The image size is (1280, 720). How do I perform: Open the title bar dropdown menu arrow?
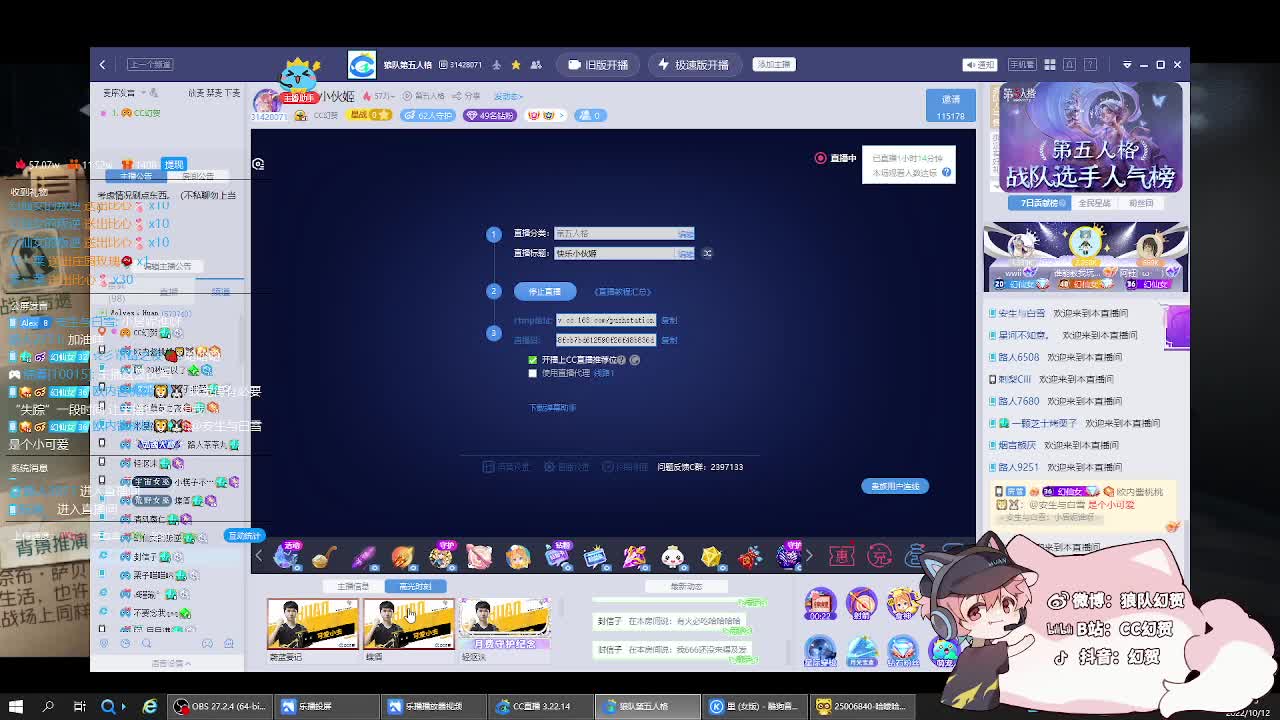tap(1127, 65)
